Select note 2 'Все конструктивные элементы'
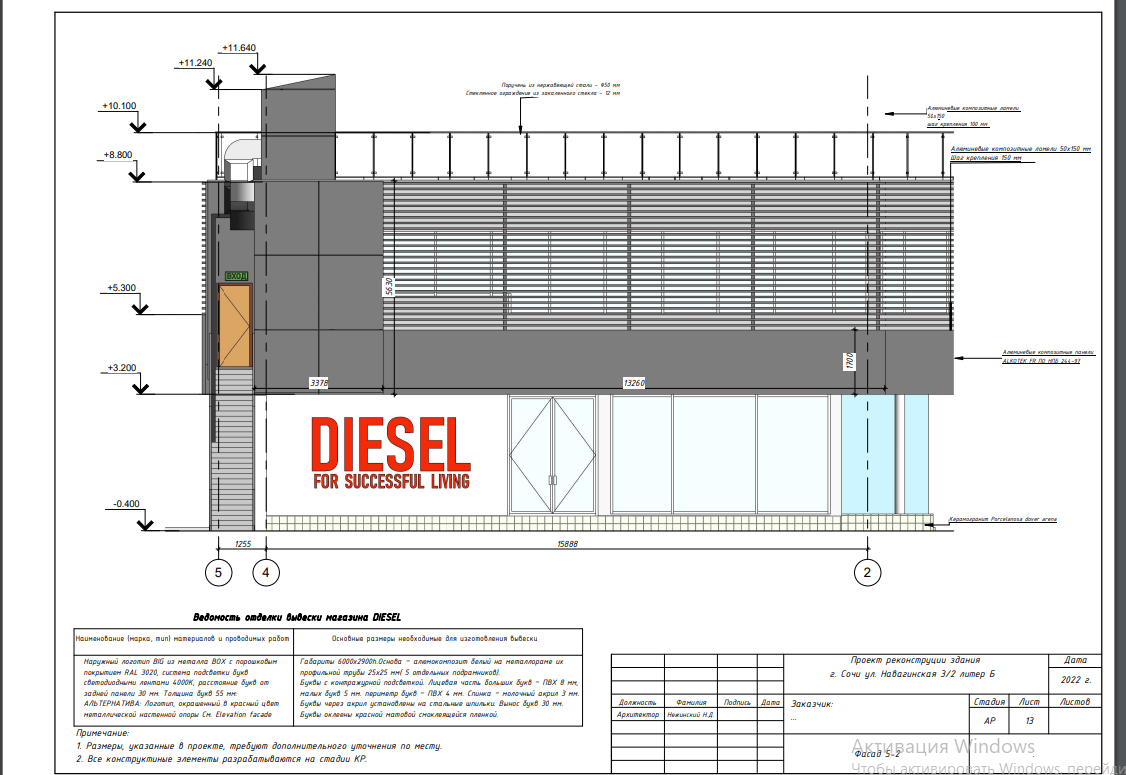Screen dimensions: 1126x775 (222, 759)
